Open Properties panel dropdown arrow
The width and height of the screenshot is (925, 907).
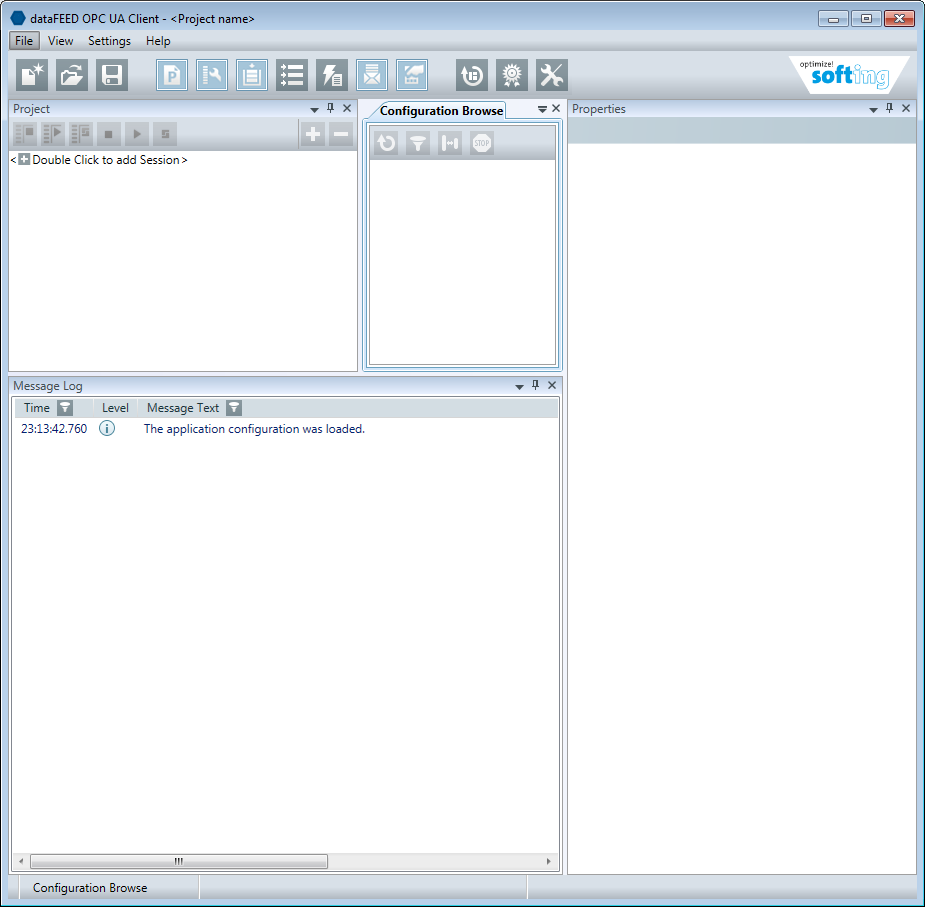pyautogui.click(x=873, y=110)
